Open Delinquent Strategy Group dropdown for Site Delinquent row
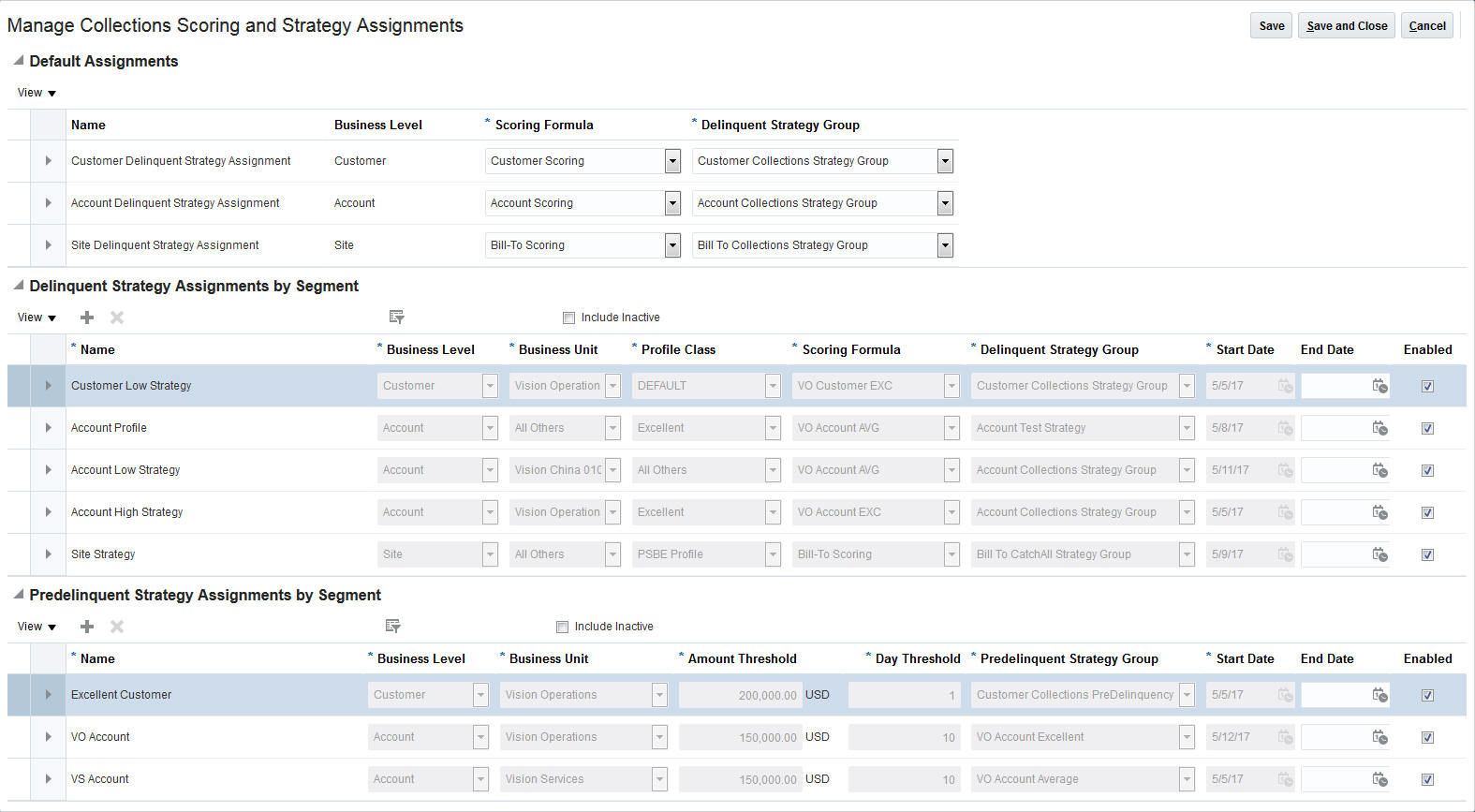This screenshot has height=812, width=1475. coord(945,245)
